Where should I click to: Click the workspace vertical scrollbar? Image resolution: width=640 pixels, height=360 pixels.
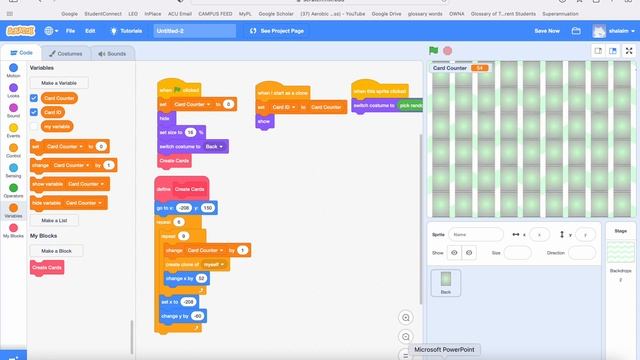[x=420, y=218]
